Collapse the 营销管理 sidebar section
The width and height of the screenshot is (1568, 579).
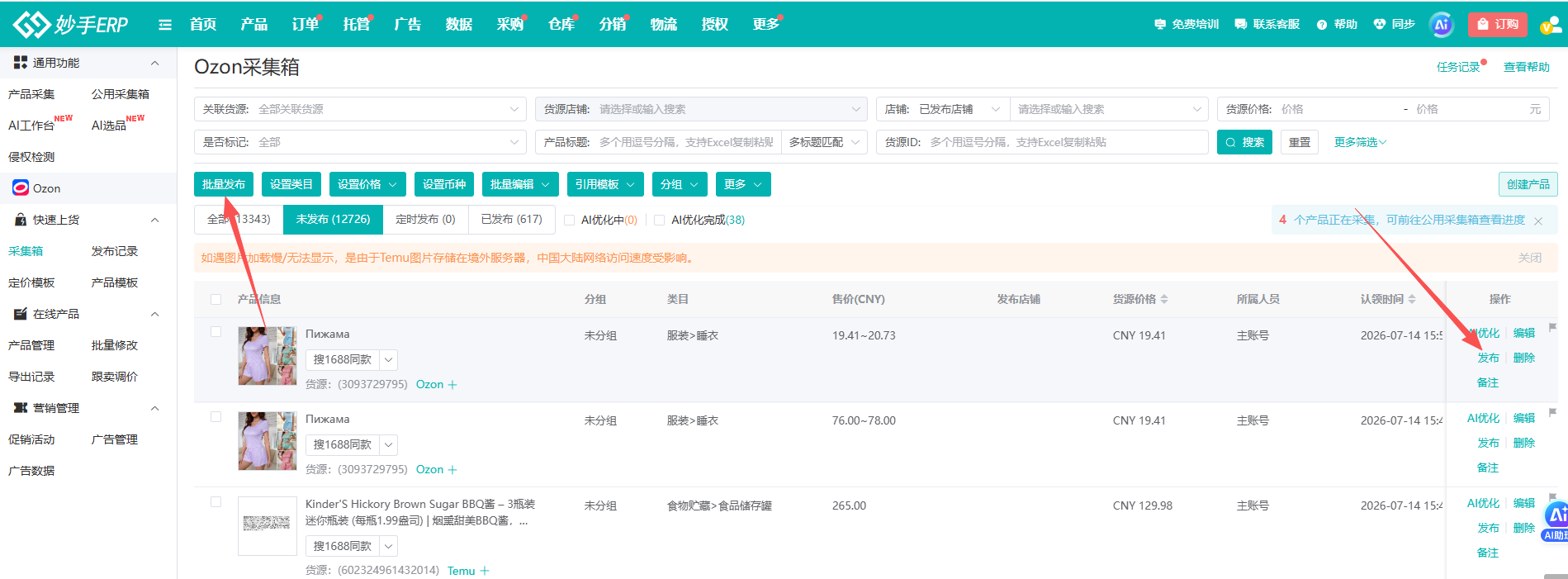point(154,408)
